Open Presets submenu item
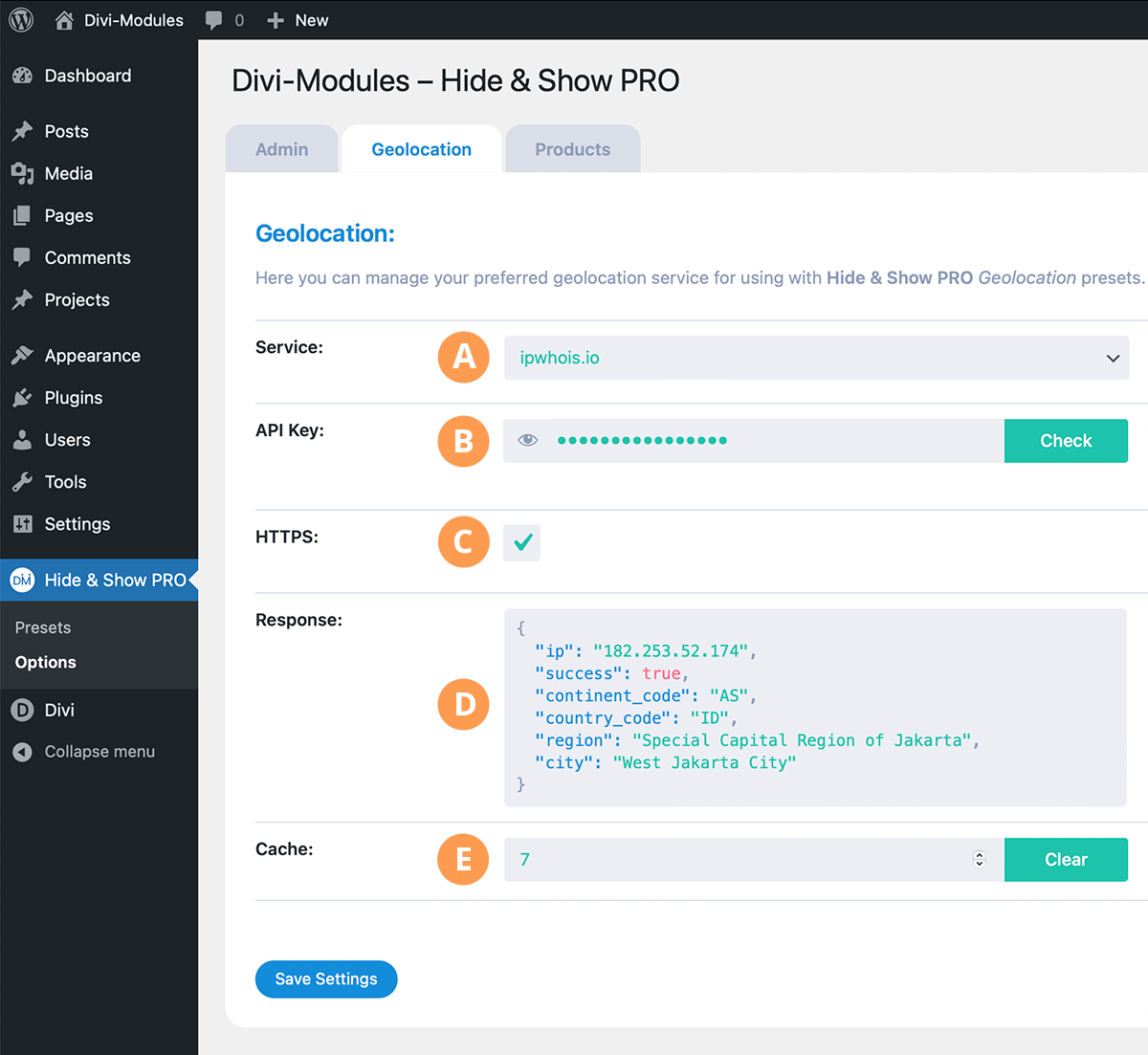Image resolution: width=1148 pixels, height=1055 pixels. 43,627
